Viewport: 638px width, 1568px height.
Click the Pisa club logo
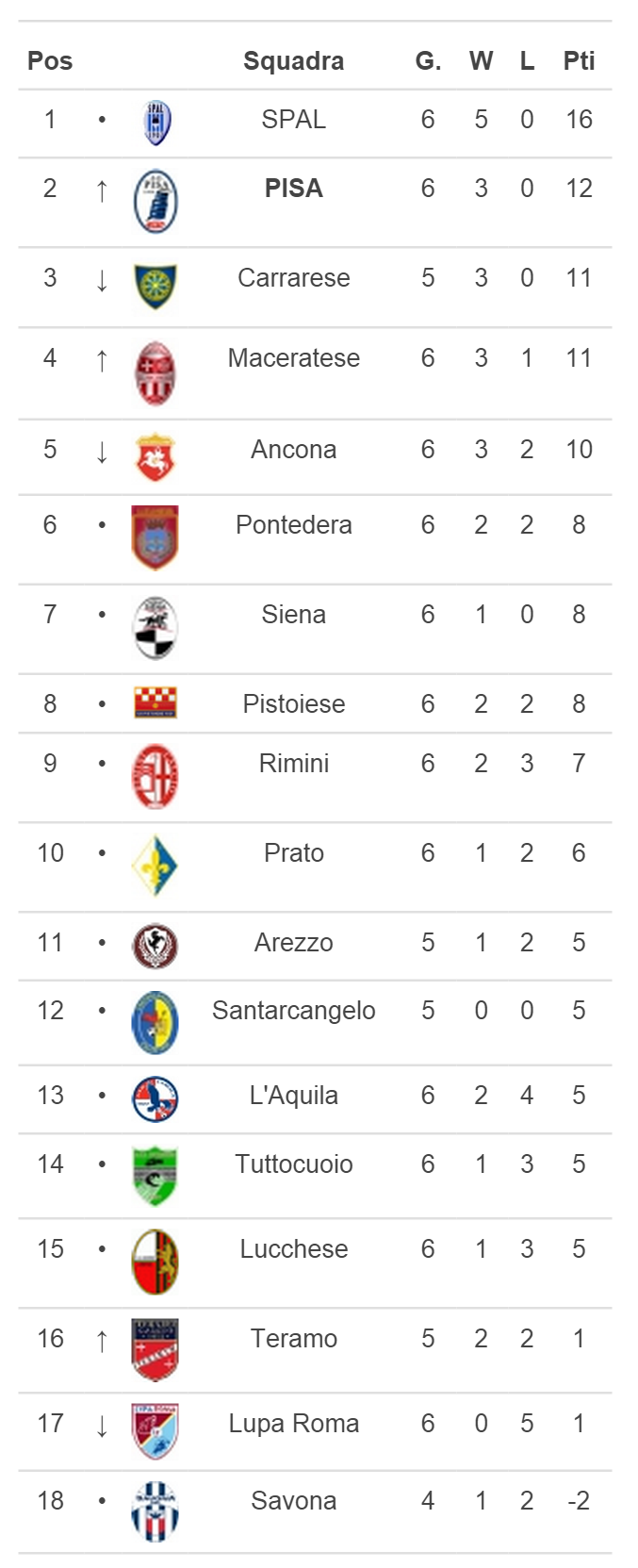tap(155, 202)
